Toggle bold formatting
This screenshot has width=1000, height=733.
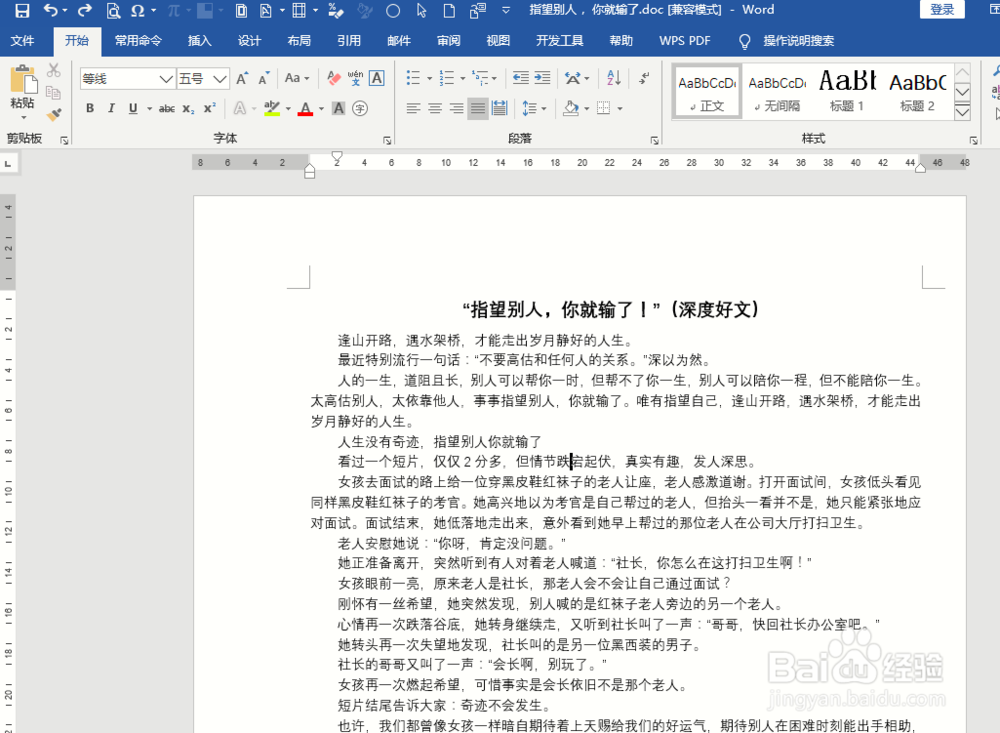coord(90,109)
